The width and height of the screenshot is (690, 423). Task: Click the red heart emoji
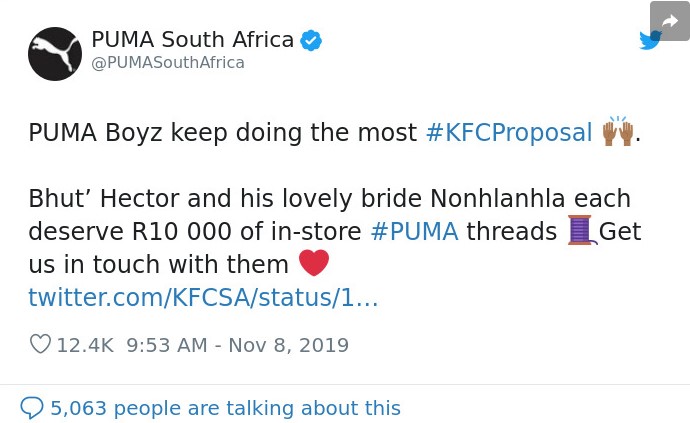tap(314, 263)
